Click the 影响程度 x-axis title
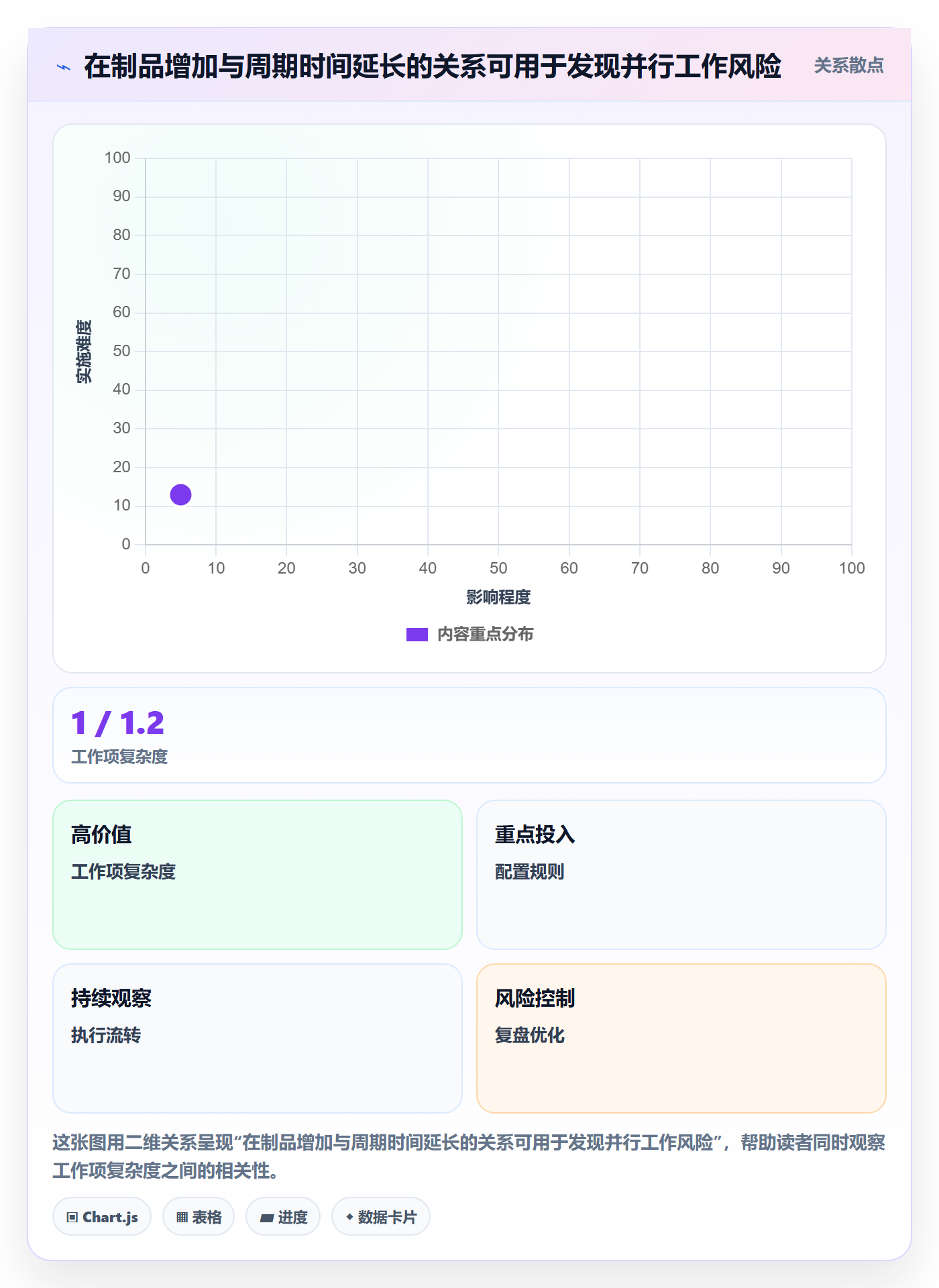 pos(498,597)
